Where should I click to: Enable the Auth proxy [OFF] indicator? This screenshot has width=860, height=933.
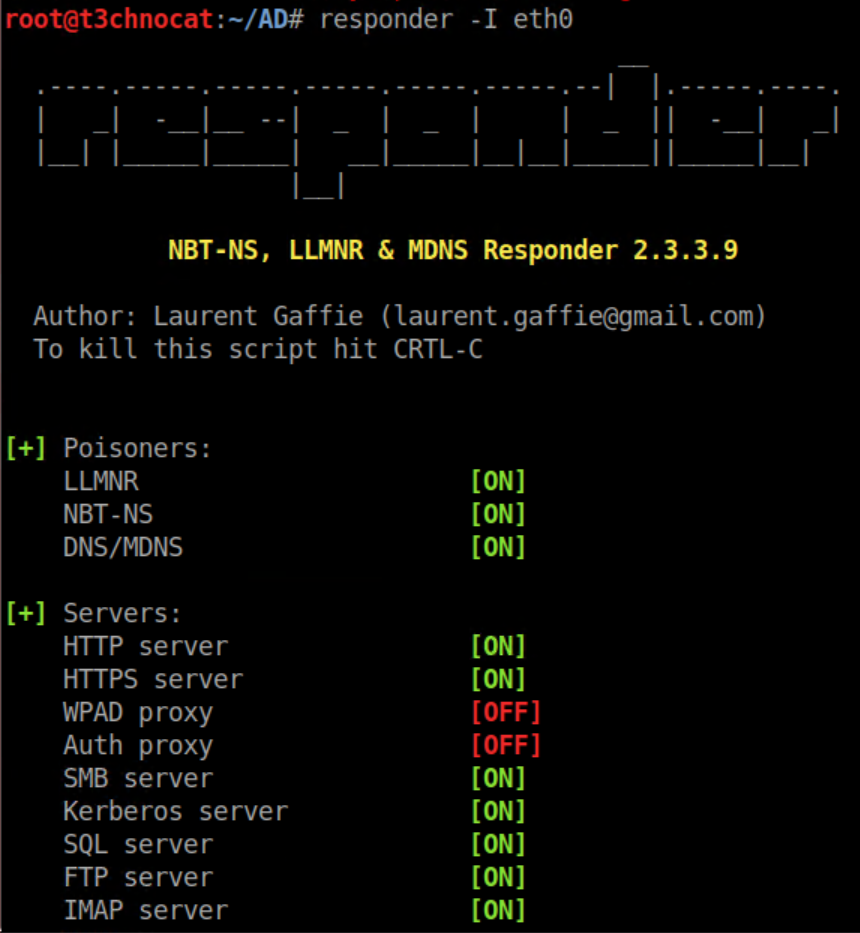506,746
